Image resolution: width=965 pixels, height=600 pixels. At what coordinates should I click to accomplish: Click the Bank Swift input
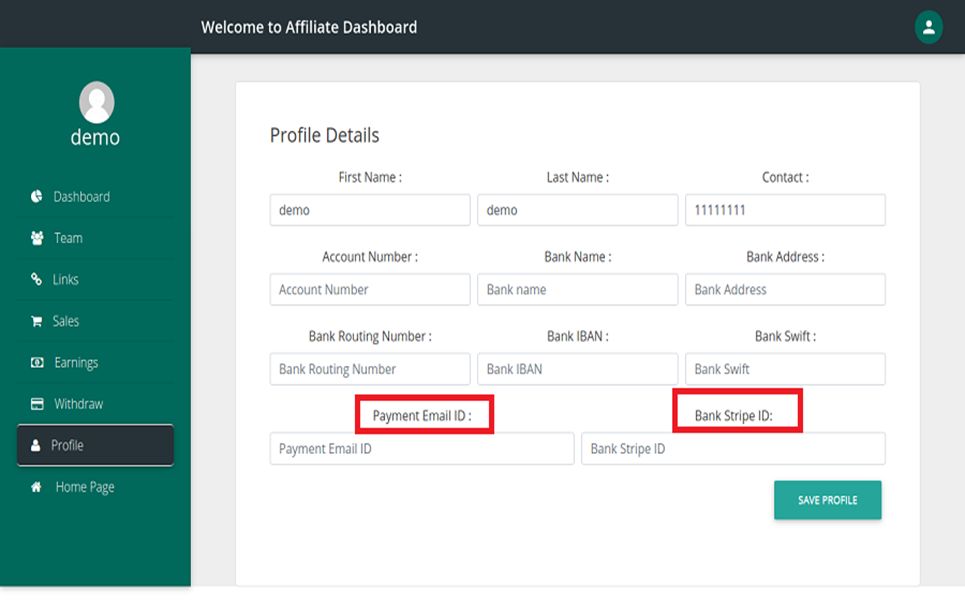[x=785, y=369]
